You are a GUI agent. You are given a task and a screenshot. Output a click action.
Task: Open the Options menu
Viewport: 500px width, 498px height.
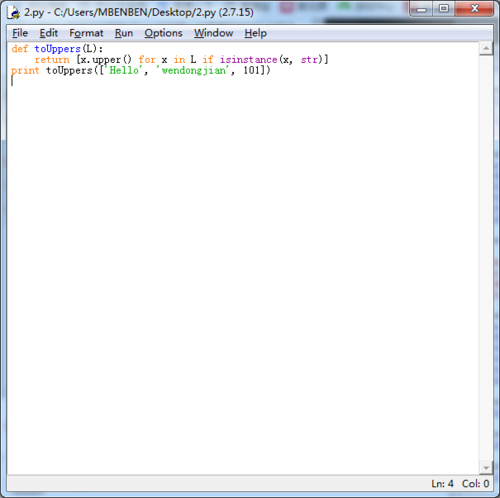tap(163, 33)
